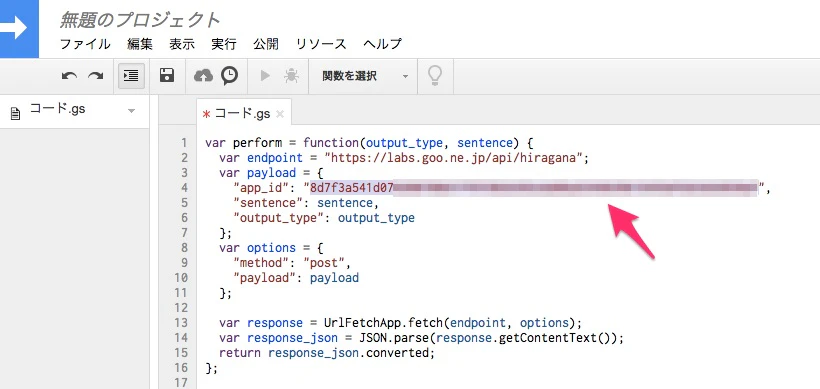Start the debug bug icon

point(291,76)
